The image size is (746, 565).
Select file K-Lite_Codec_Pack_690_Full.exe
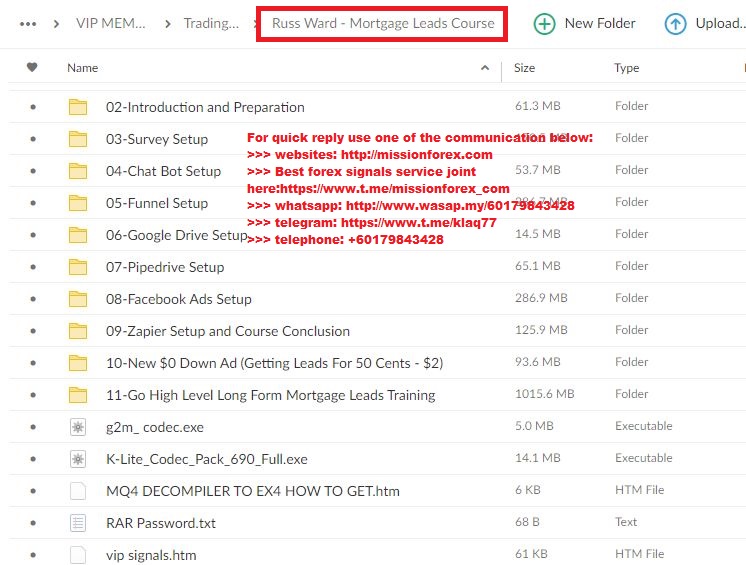(206, 459)
